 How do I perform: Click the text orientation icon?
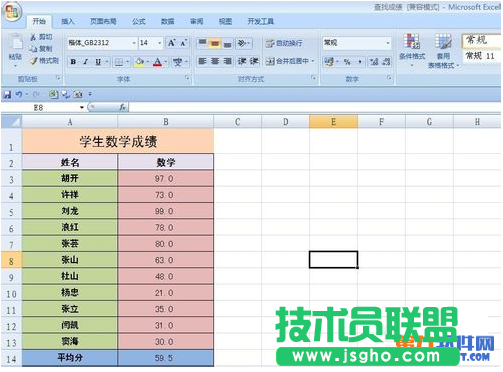[242, 43]
